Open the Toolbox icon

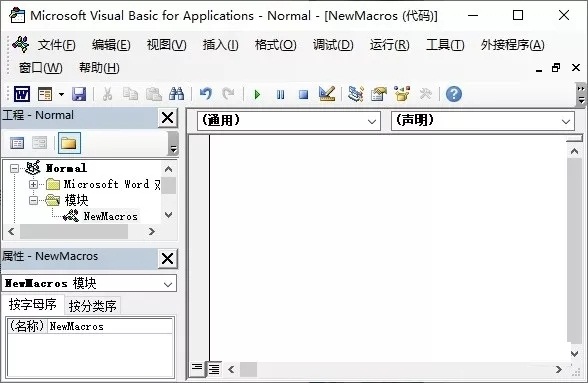425,94
